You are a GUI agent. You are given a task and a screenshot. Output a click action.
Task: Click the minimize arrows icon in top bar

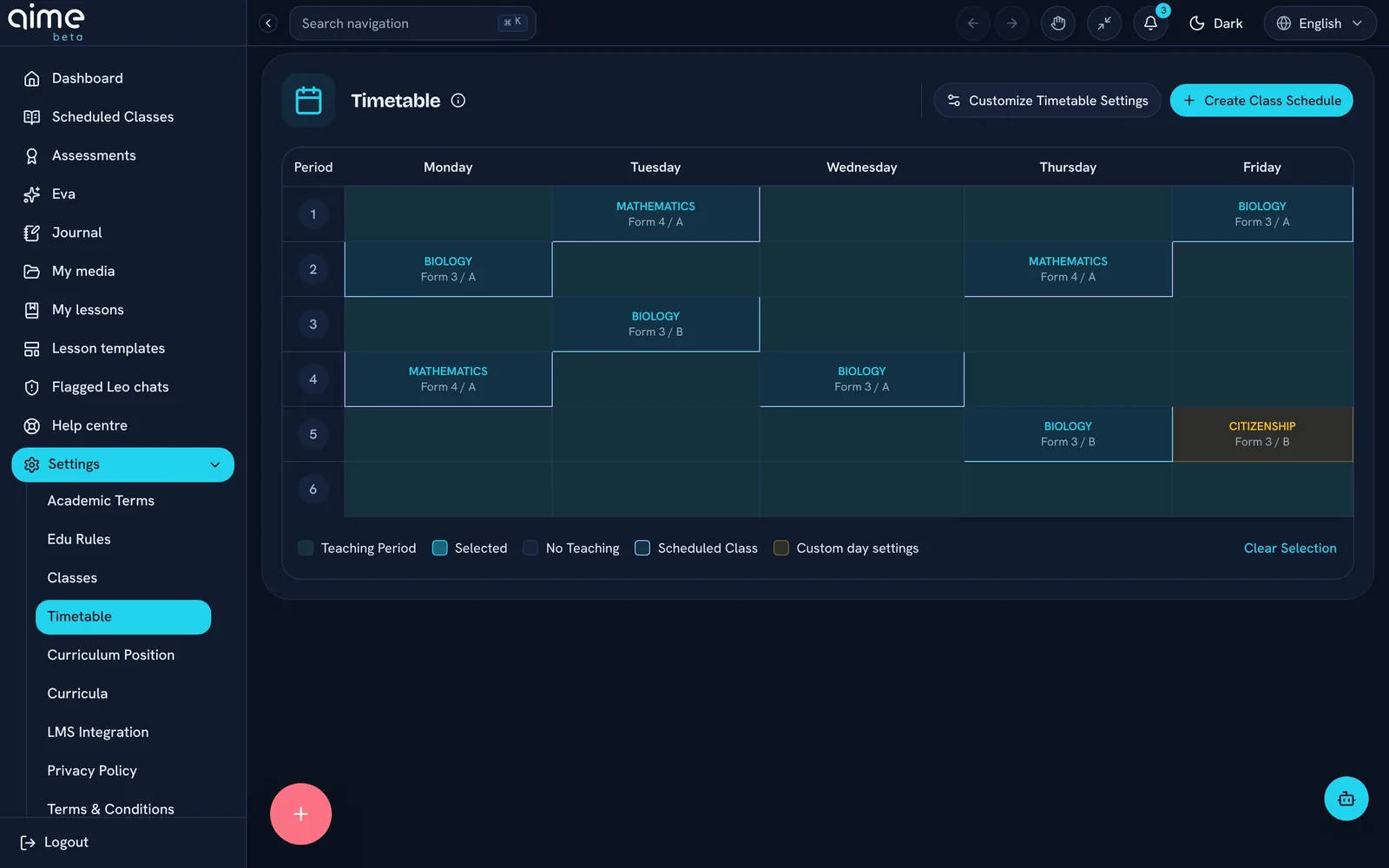pyautogui.click(x=1104, y=23)
